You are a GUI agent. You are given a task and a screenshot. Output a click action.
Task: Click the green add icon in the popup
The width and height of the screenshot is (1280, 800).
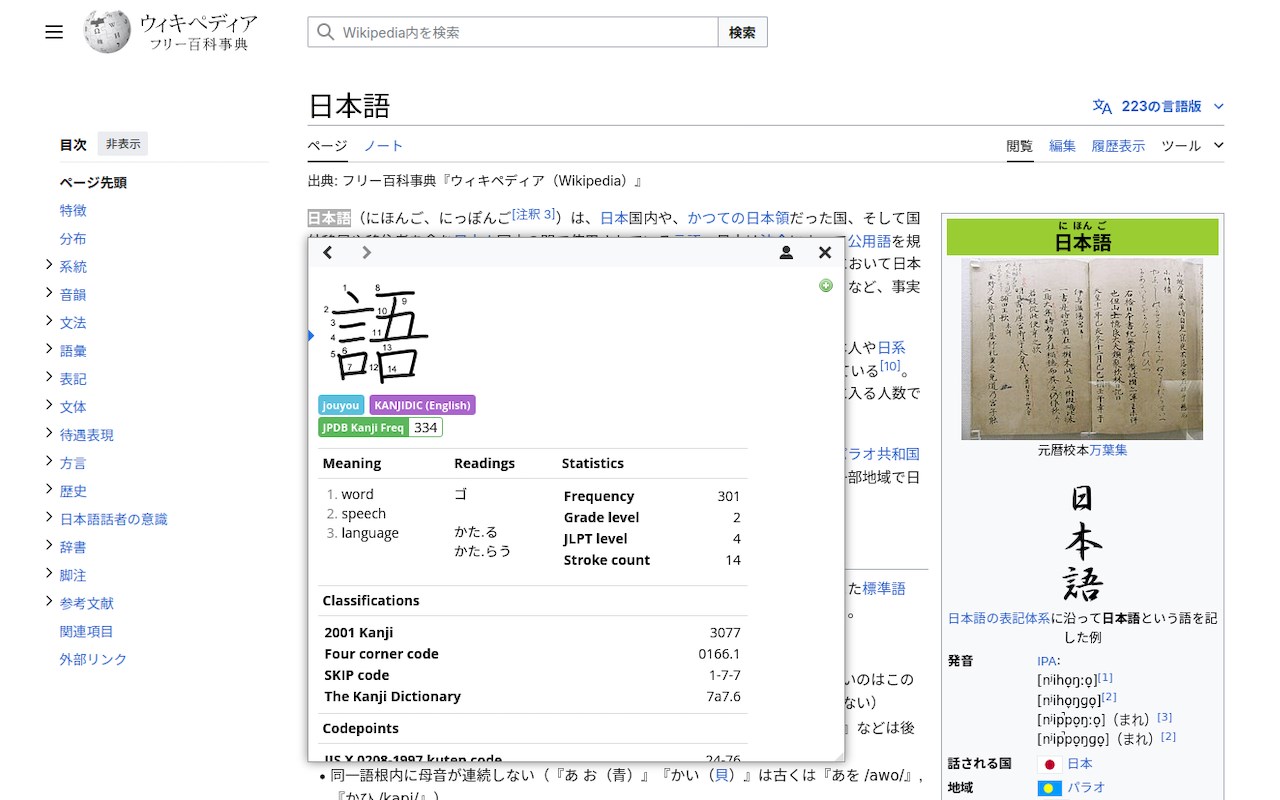pos(826,286)
